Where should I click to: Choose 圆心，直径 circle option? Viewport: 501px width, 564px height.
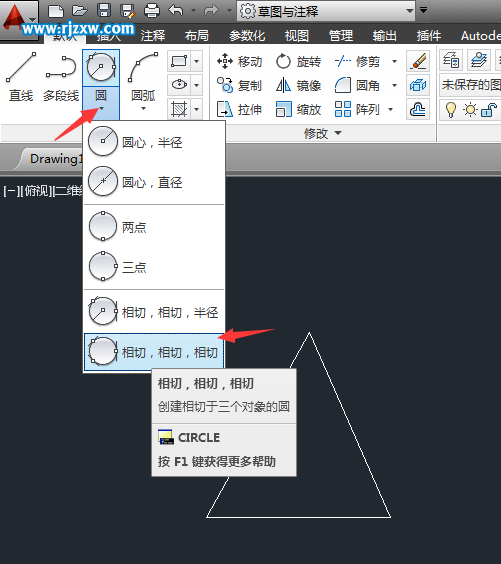(154, 182)
